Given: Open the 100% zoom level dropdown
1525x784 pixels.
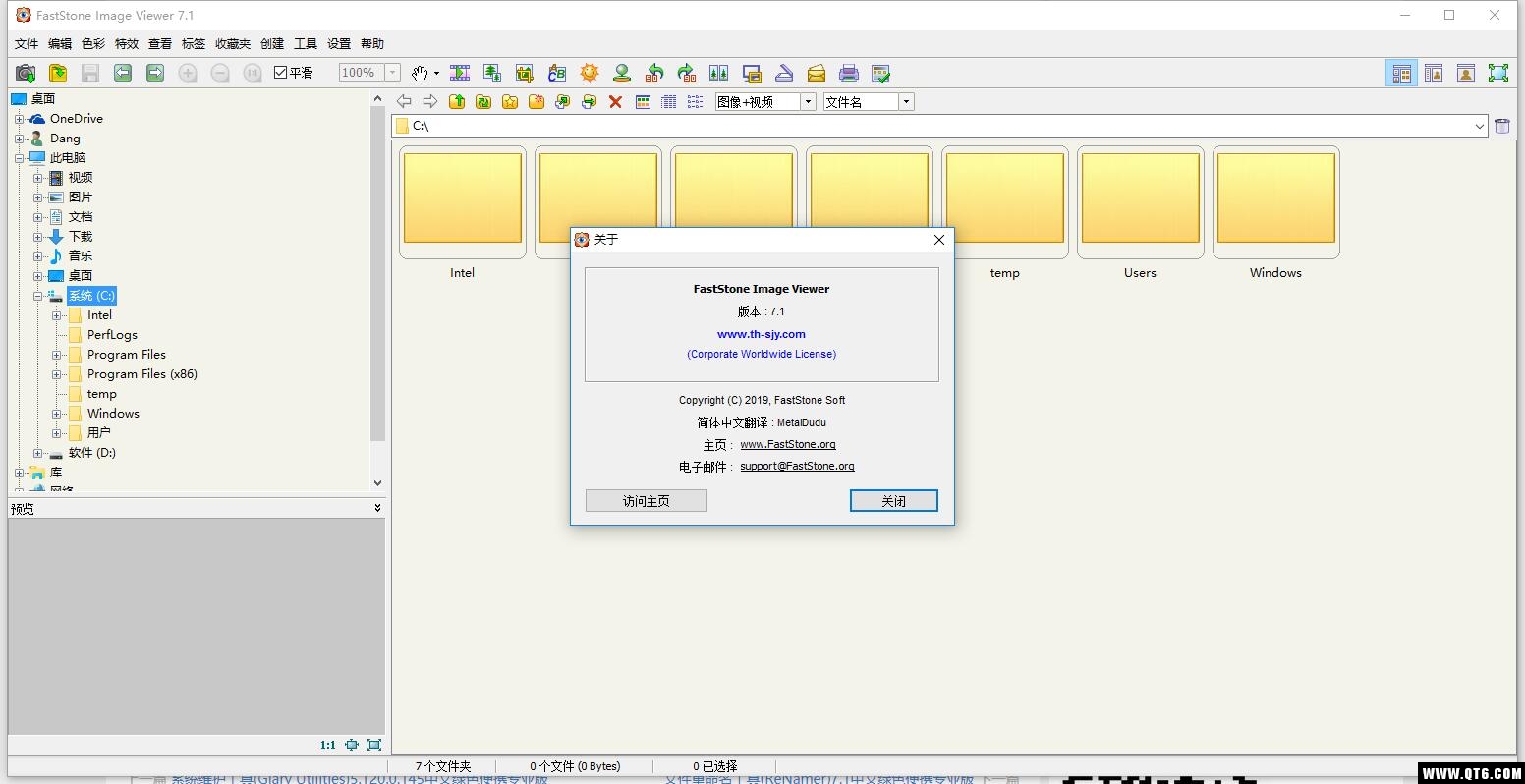Looking at the screenshot, I should (393, 73).
